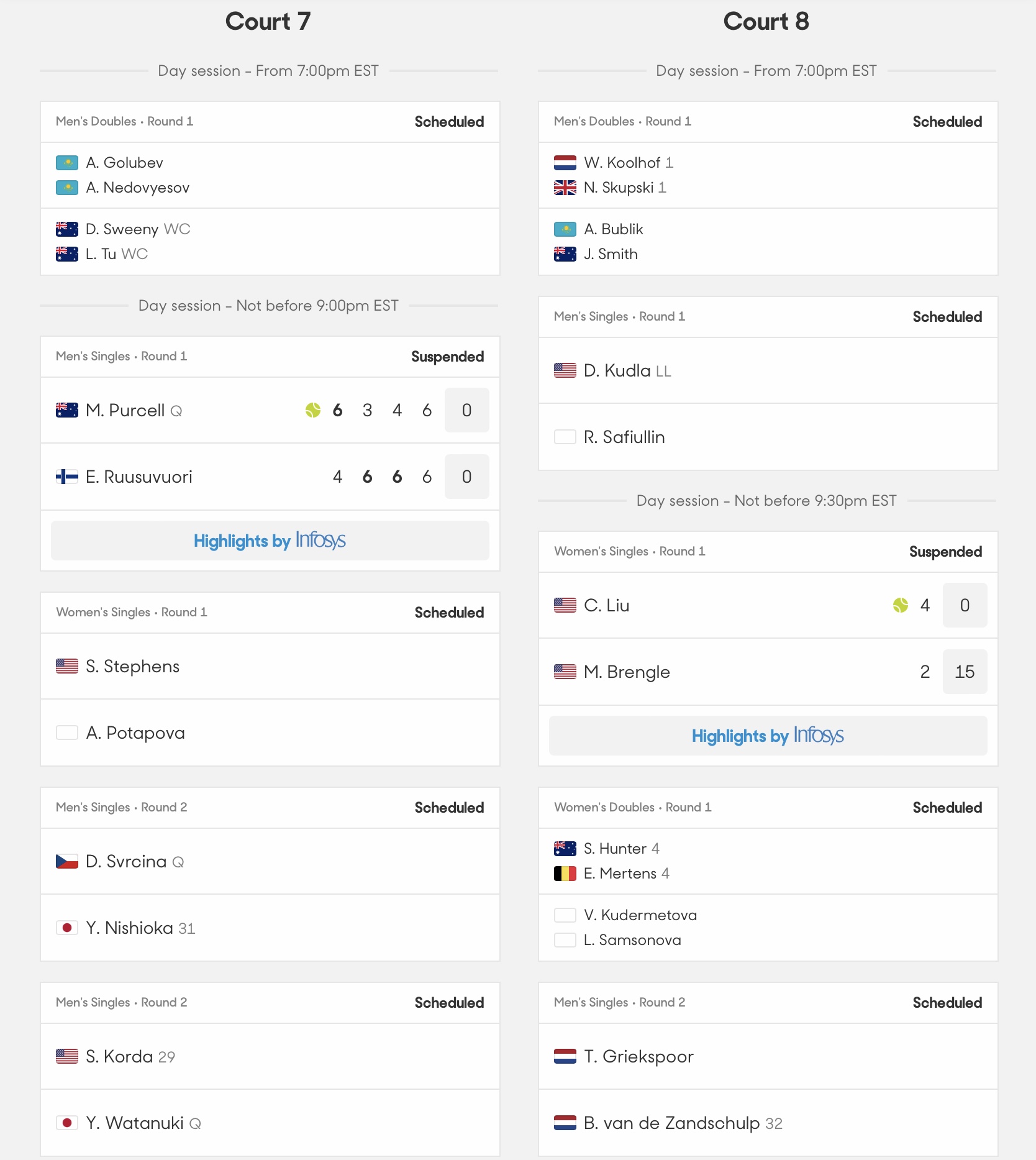Click the Czech flag beside D. Svrcina

67,861
